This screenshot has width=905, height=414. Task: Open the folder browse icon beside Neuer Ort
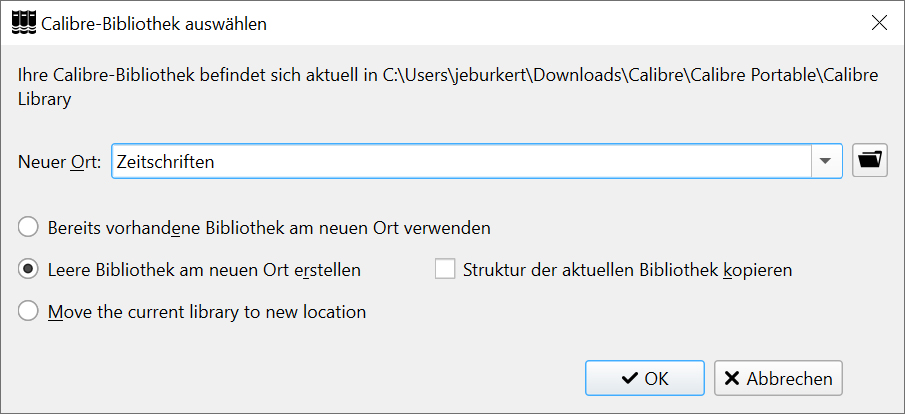click(870, 160)
